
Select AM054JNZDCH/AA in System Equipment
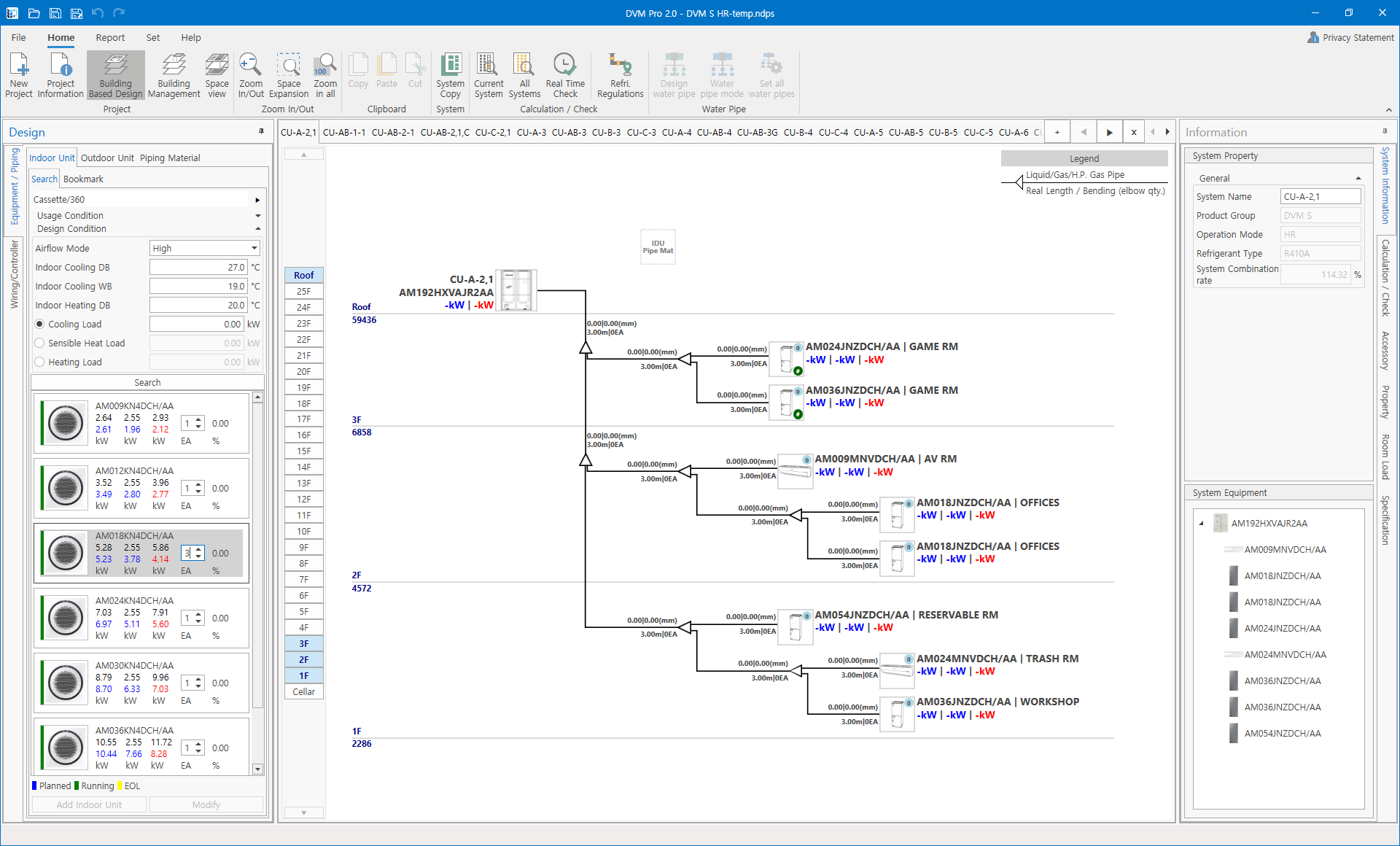(x=1282, y=733)
